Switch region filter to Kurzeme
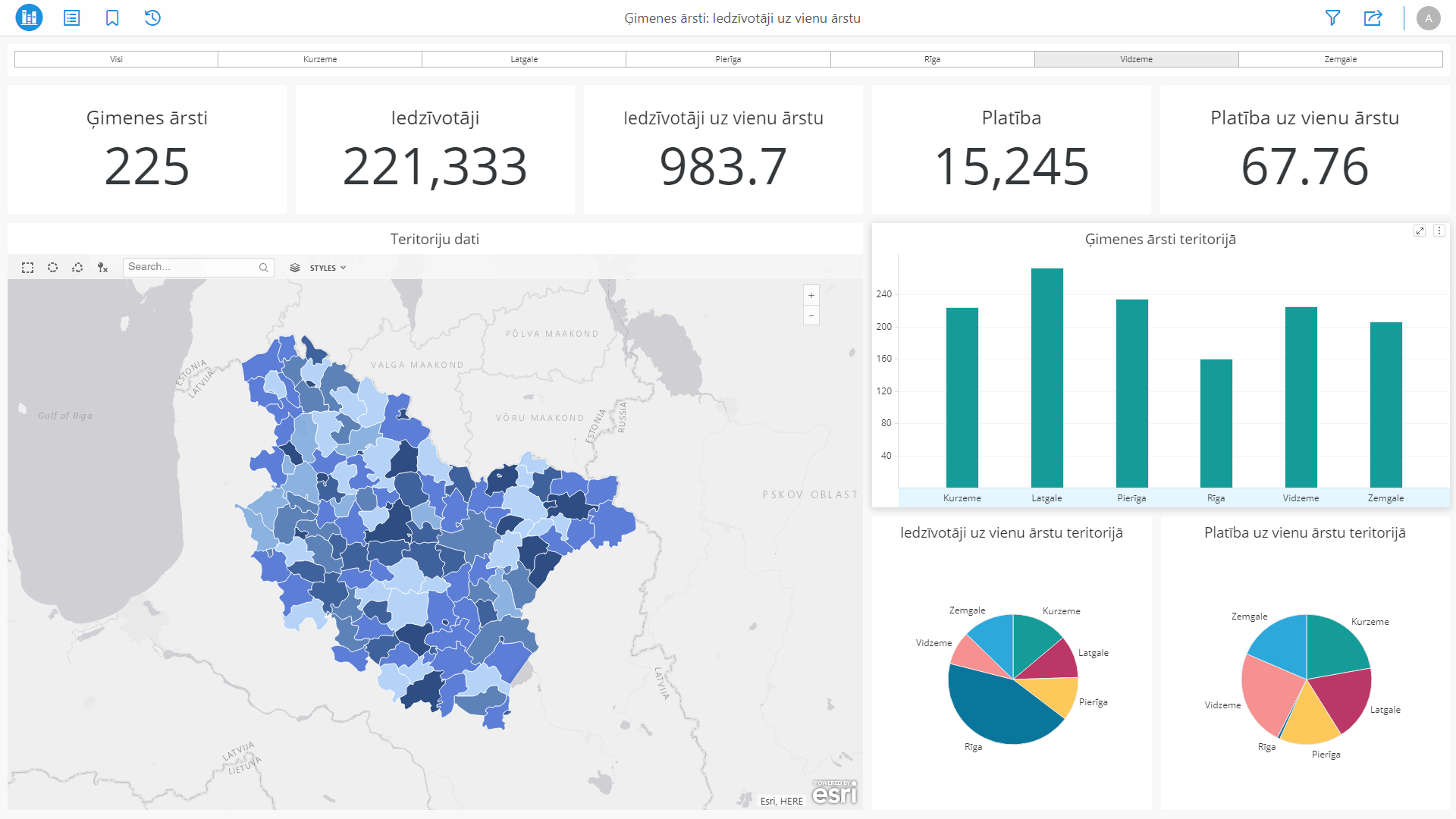The width and height of the screenshot is (1456, 819). point(320,59)
